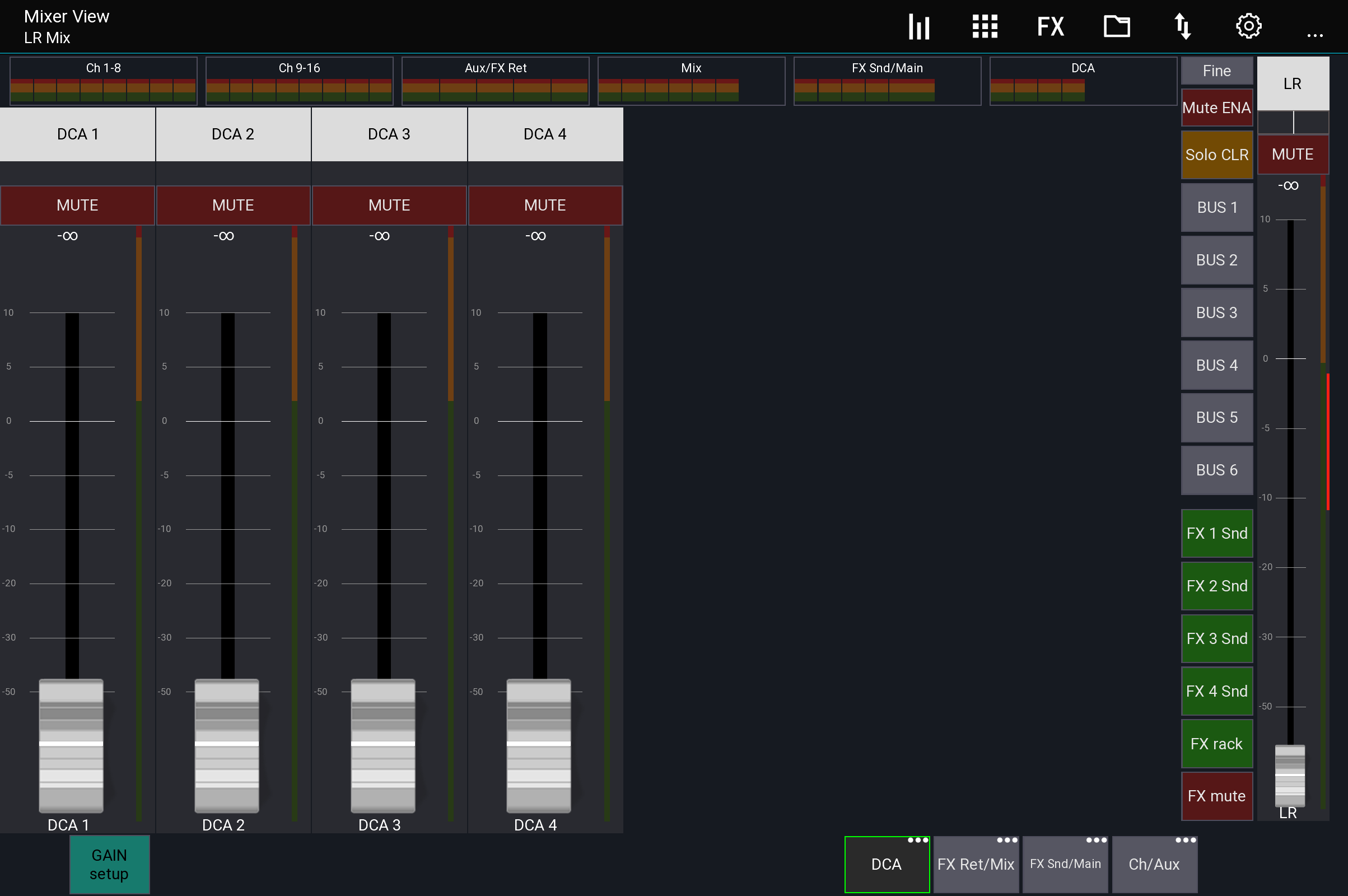Open the FX icon in top bar
Screen dimensions: 1348x896
pos(1050,26)
